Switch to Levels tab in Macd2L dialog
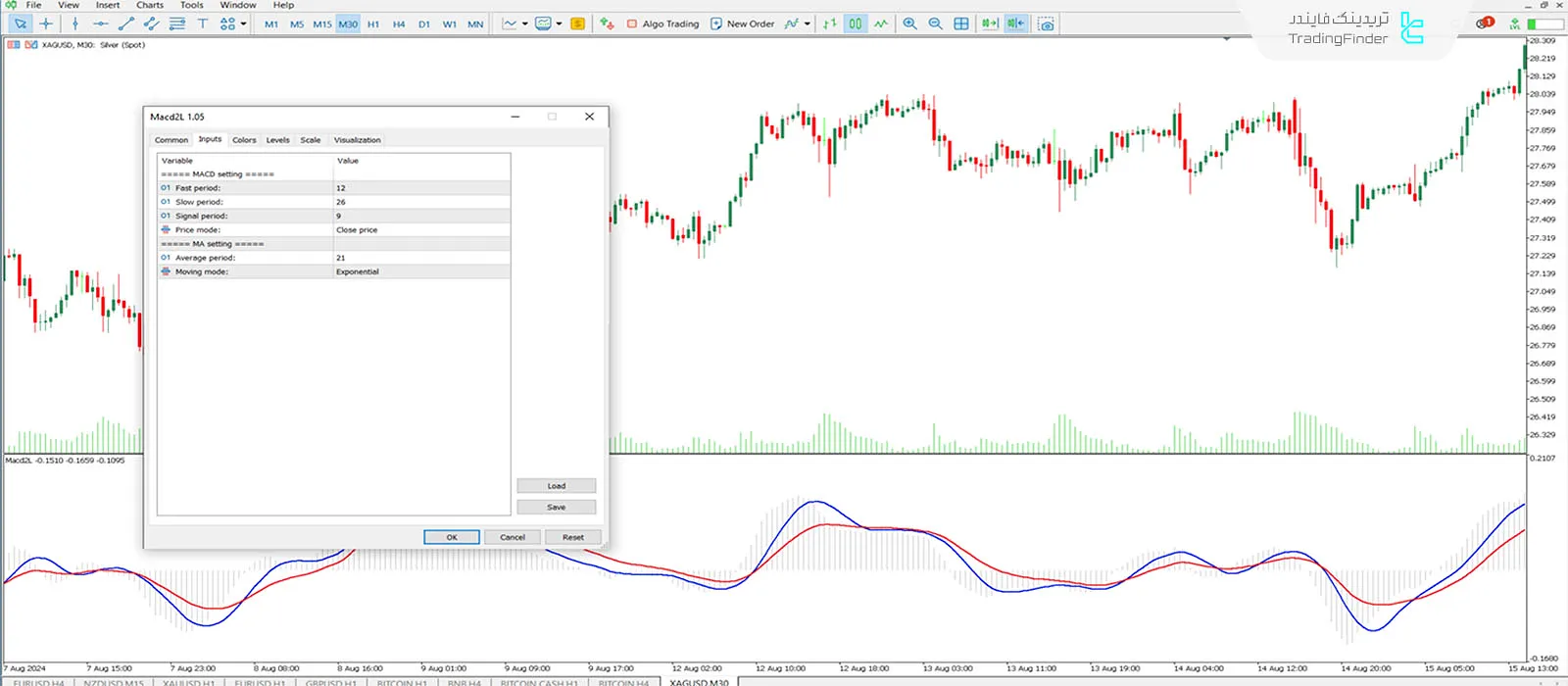 click(x=278, y=140)
